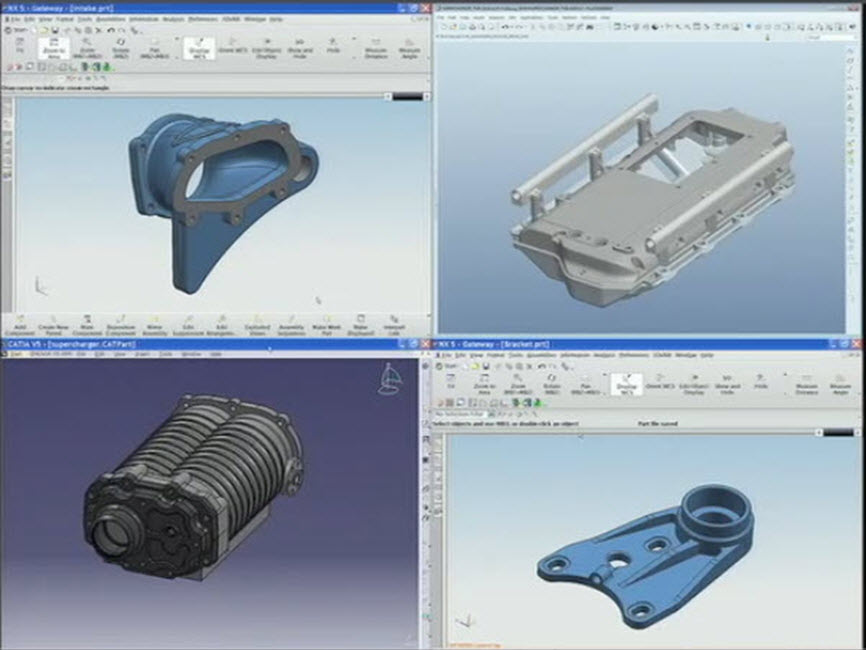This screenshot has width=866, height=650.
Task: Click Mate Component in Intake.prt assembly toolbar
Action: pyautogui.click(x=87, y=326)
